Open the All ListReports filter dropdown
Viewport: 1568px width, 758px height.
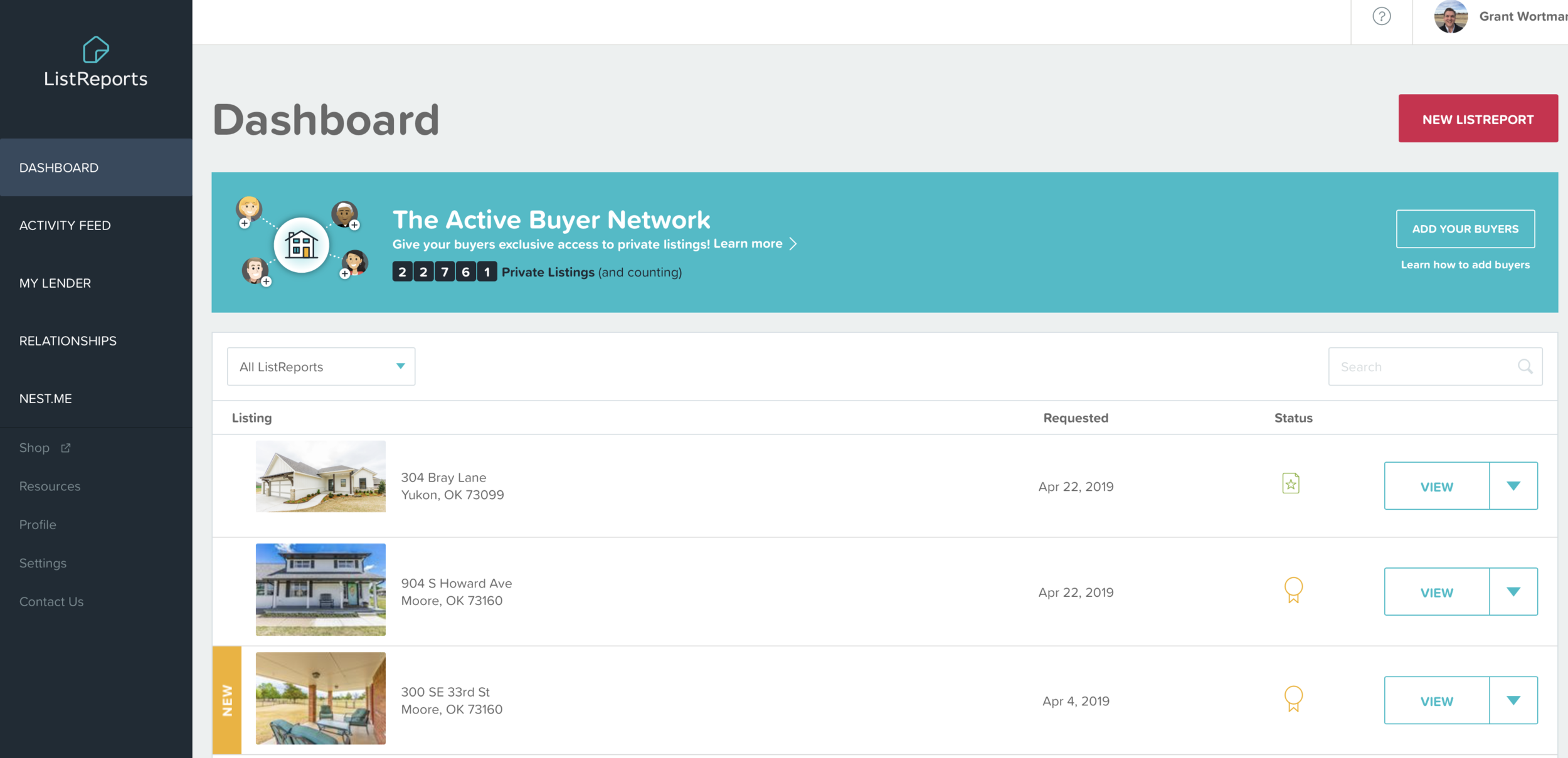[321, 367]
